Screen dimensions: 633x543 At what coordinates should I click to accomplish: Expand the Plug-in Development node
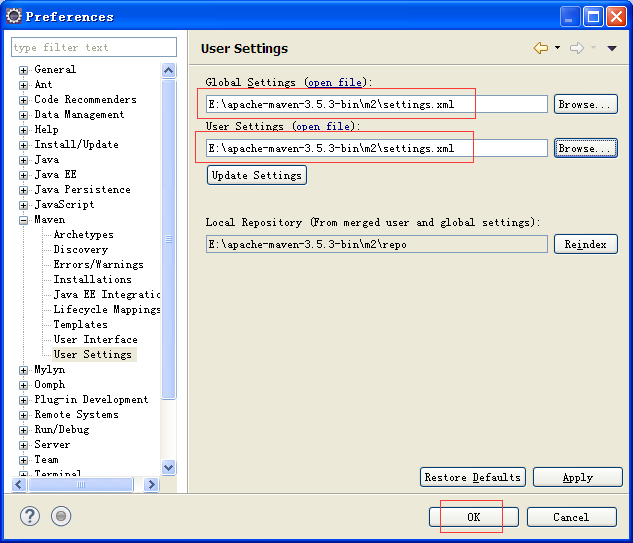[23, 400]
